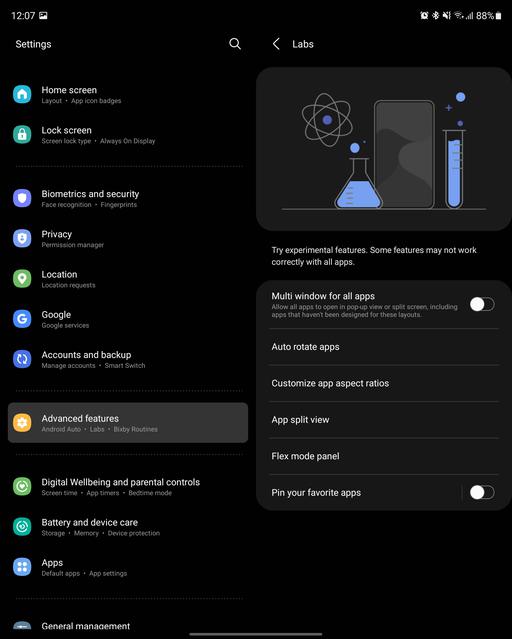This screenshot has height=639, width=512.
Task: Tap the Home screen settings icon
Action: [x=22, y=94]
